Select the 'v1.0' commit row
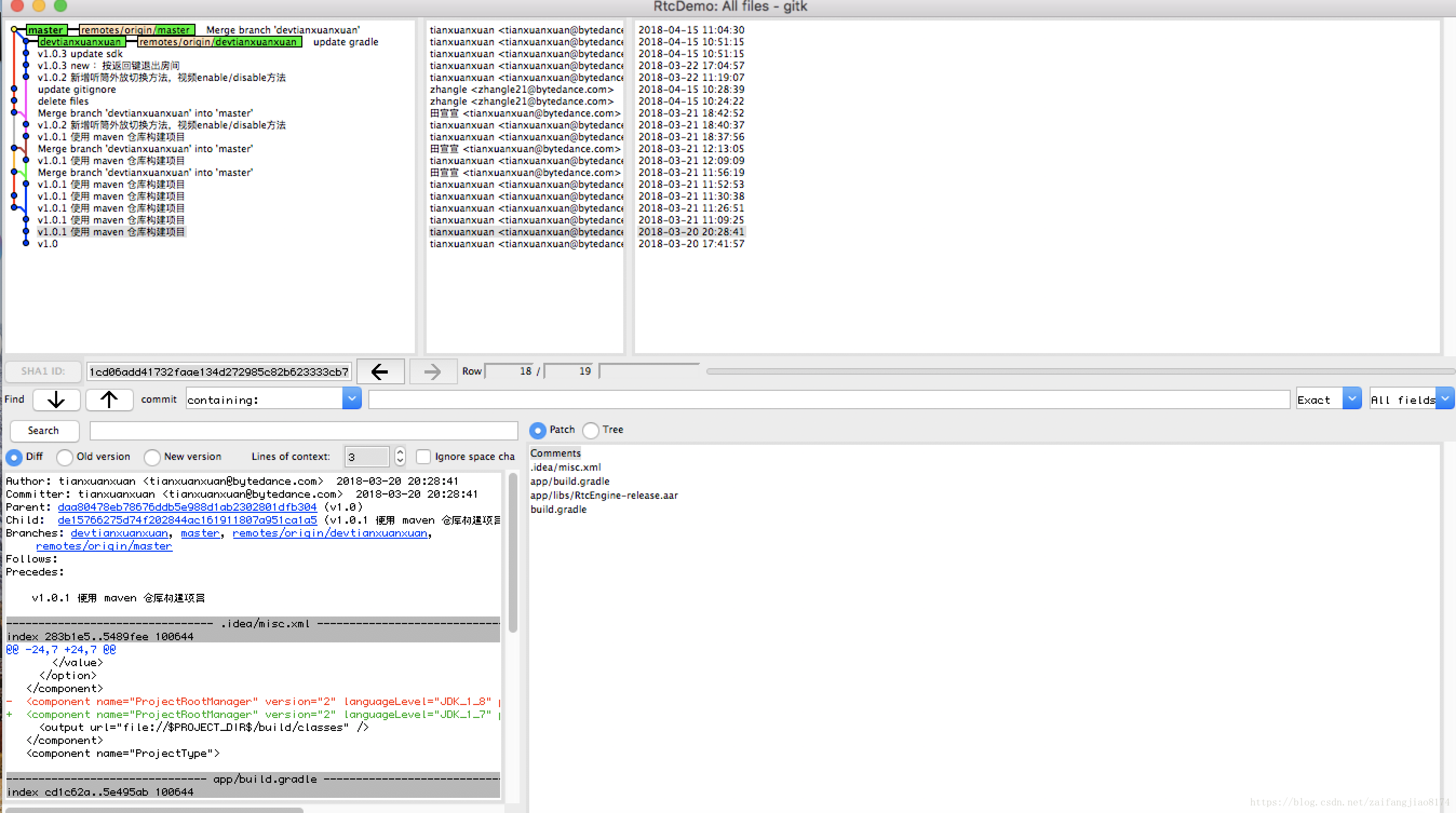Image resolution: width=1456 pixels, height=813 pixels. click(x=48, y=243)
